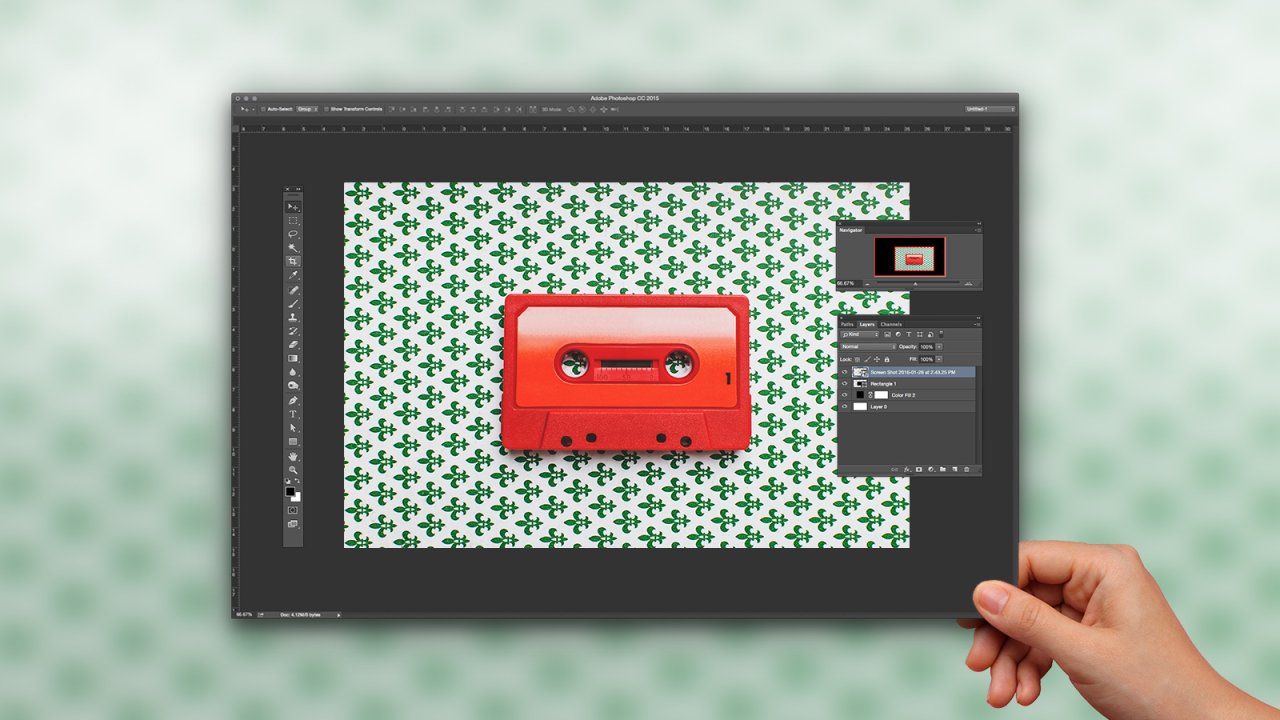Pick the Lasso tool

pos(292,233)
